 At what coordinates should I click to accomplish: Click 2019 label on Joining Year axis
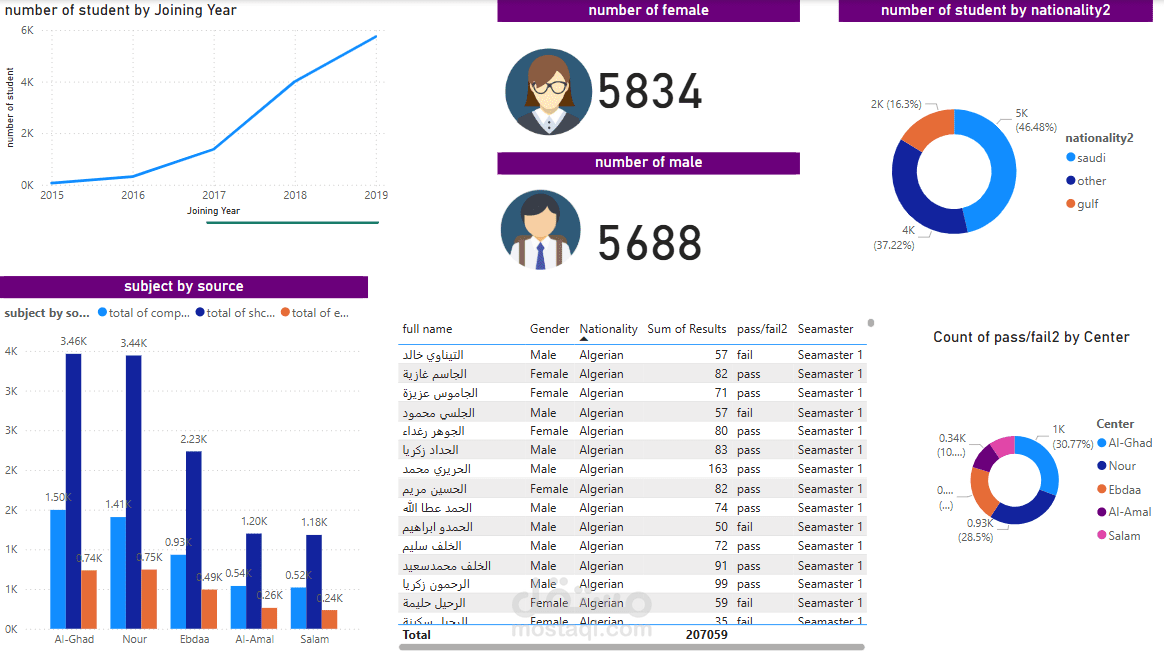[x=376, y=195]
